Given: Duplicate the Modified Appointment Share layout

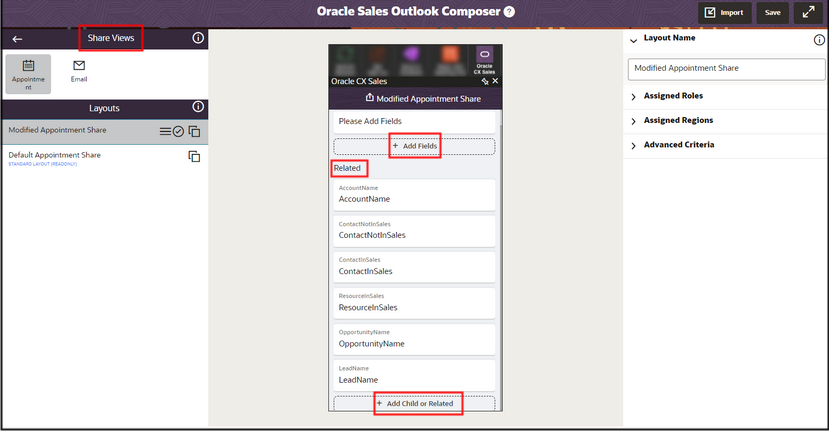Looking at the screenshot, I should coord(194,131).
